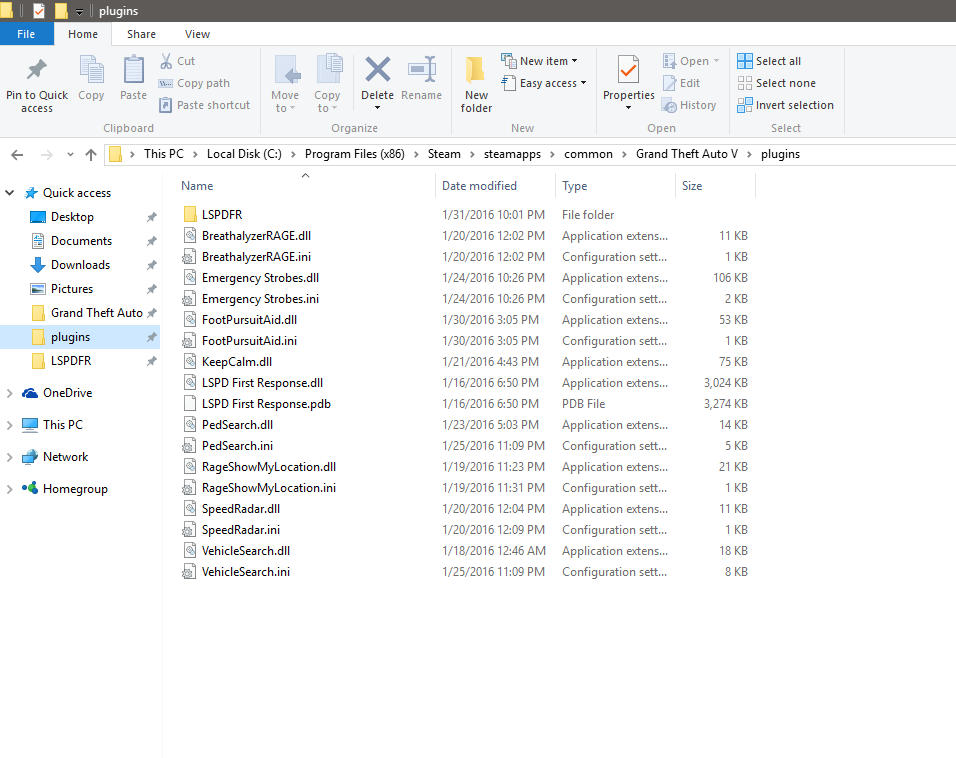
Task: Select the KeepCalm.dll file
Action: (x=237, y=362)
